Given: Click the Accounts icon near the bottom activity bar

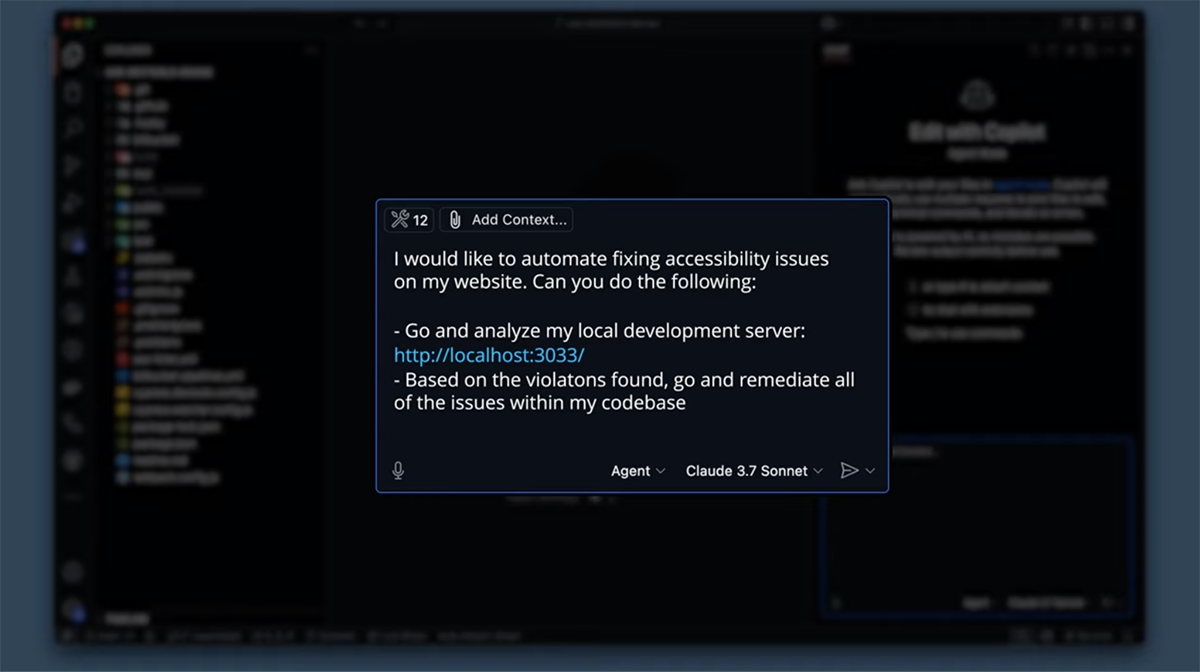Looking at the screenshot, I should [71, 571].
